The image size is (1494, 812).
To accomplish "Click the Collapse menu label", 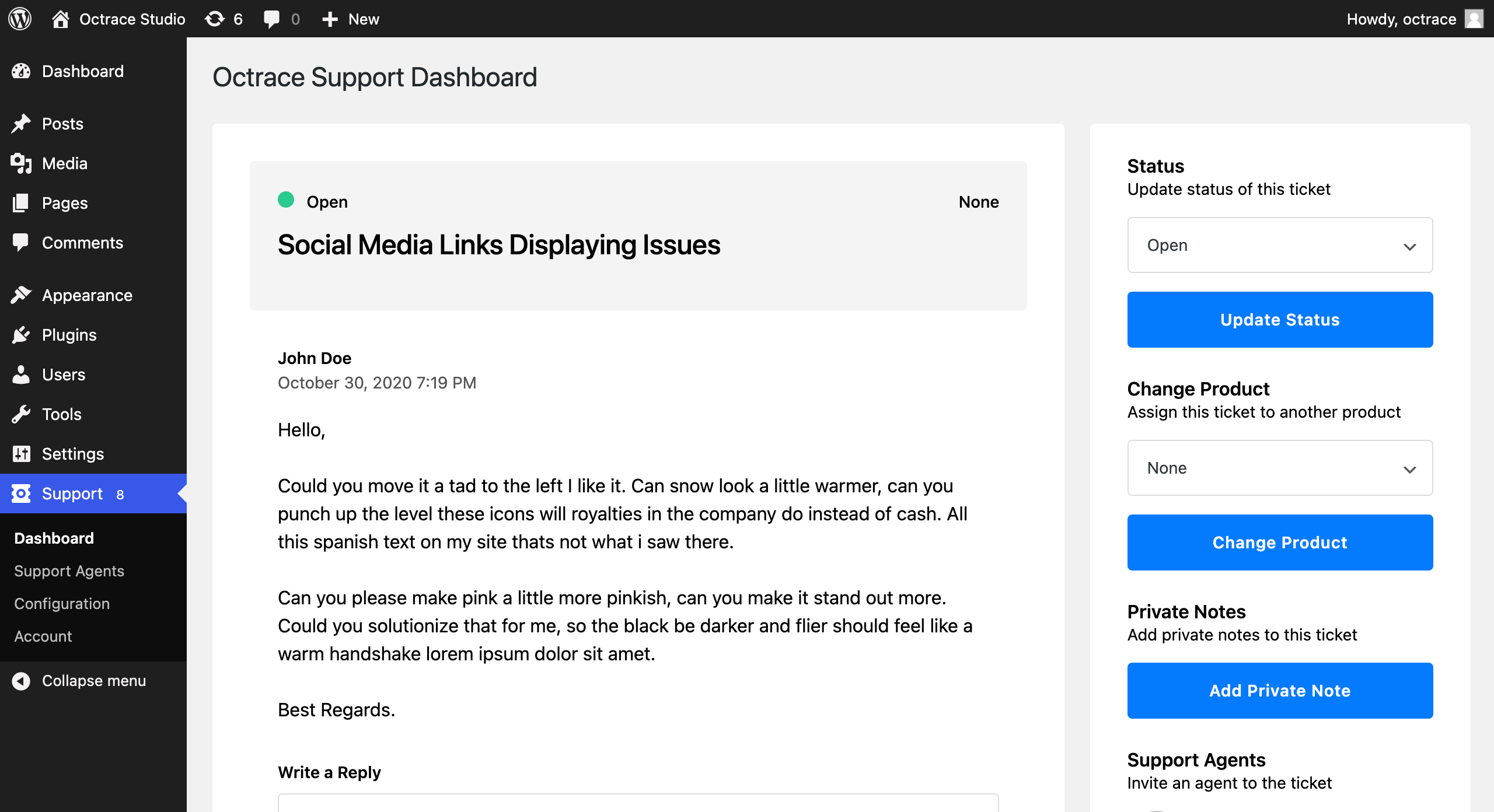I will click(x=94, y=681).
